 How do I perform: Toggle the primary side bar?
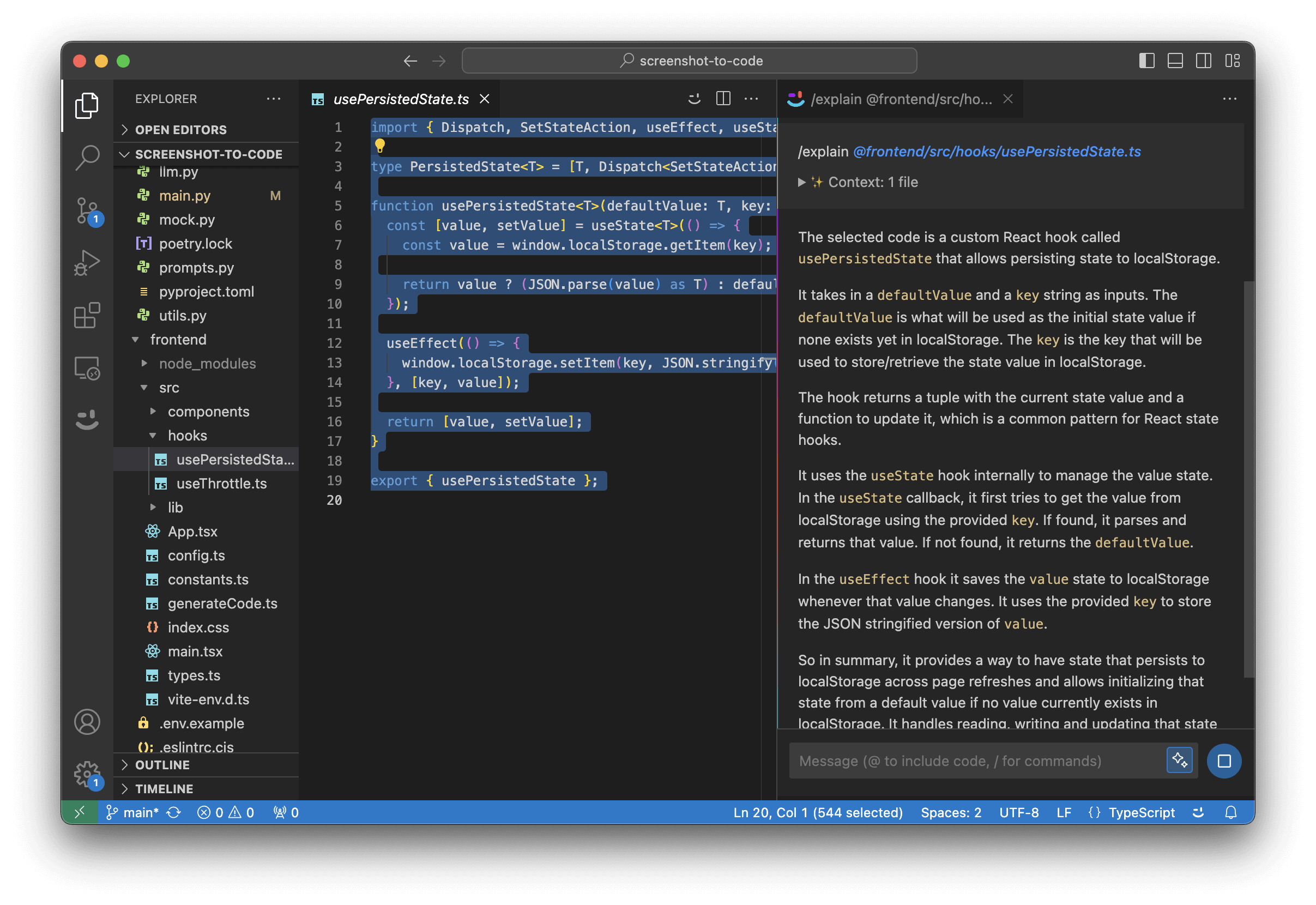(1147, 61)
